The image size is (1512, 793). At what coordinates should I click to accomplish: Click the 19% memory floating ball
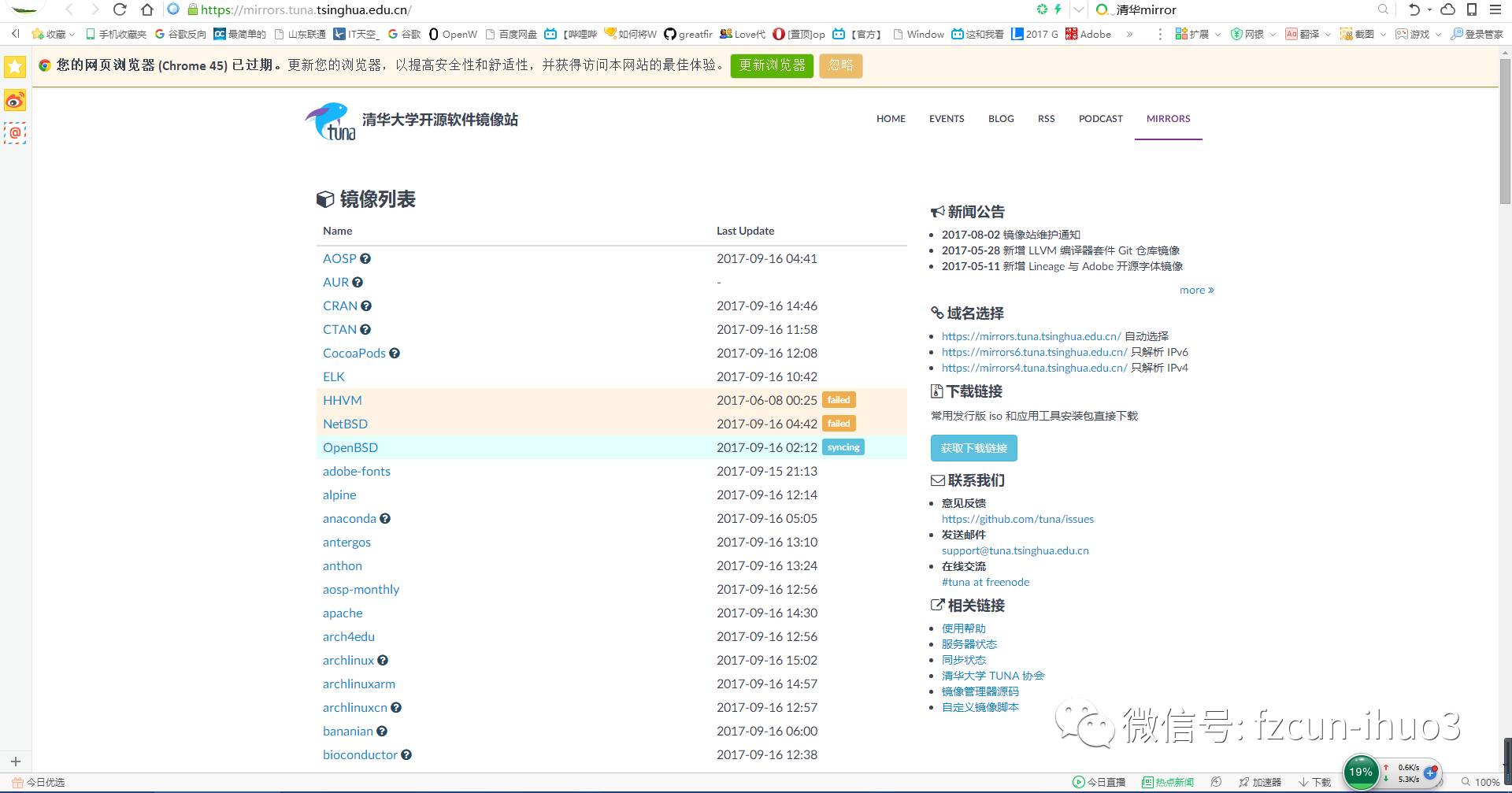1361,772
